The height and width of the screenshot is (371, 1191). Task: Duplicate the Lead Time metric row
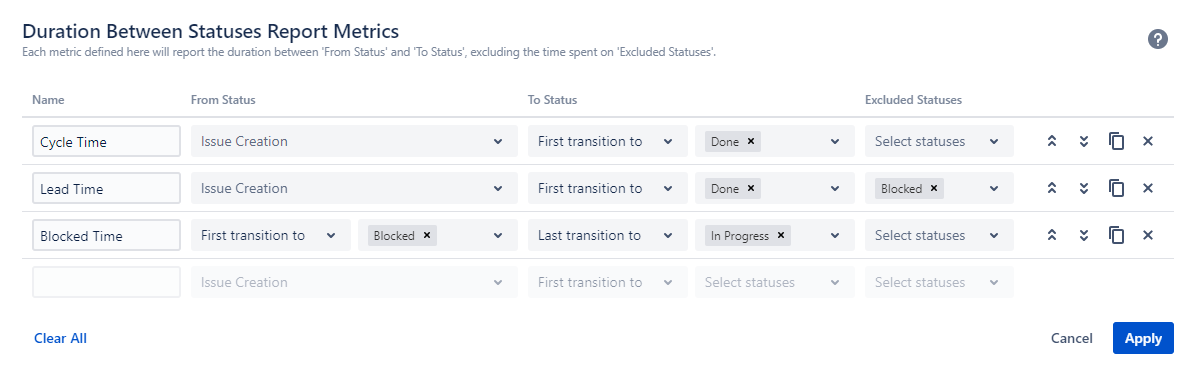point(1116,189)
